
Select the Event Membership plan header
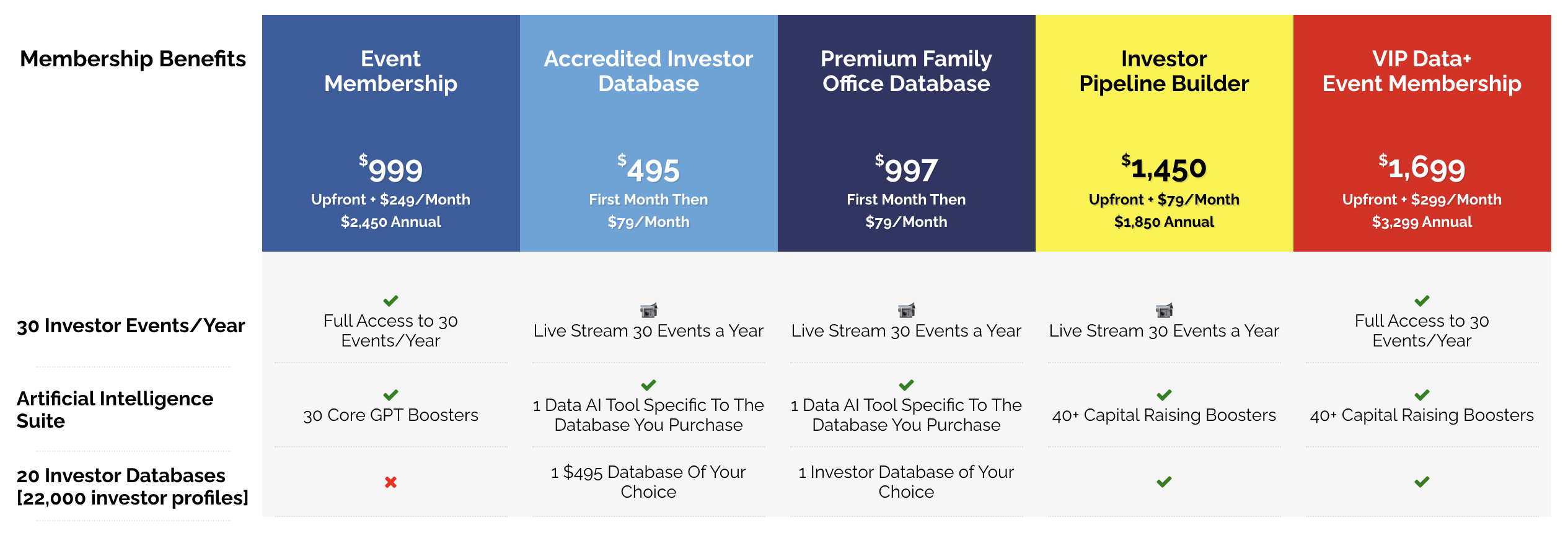(x=390, y=71)
